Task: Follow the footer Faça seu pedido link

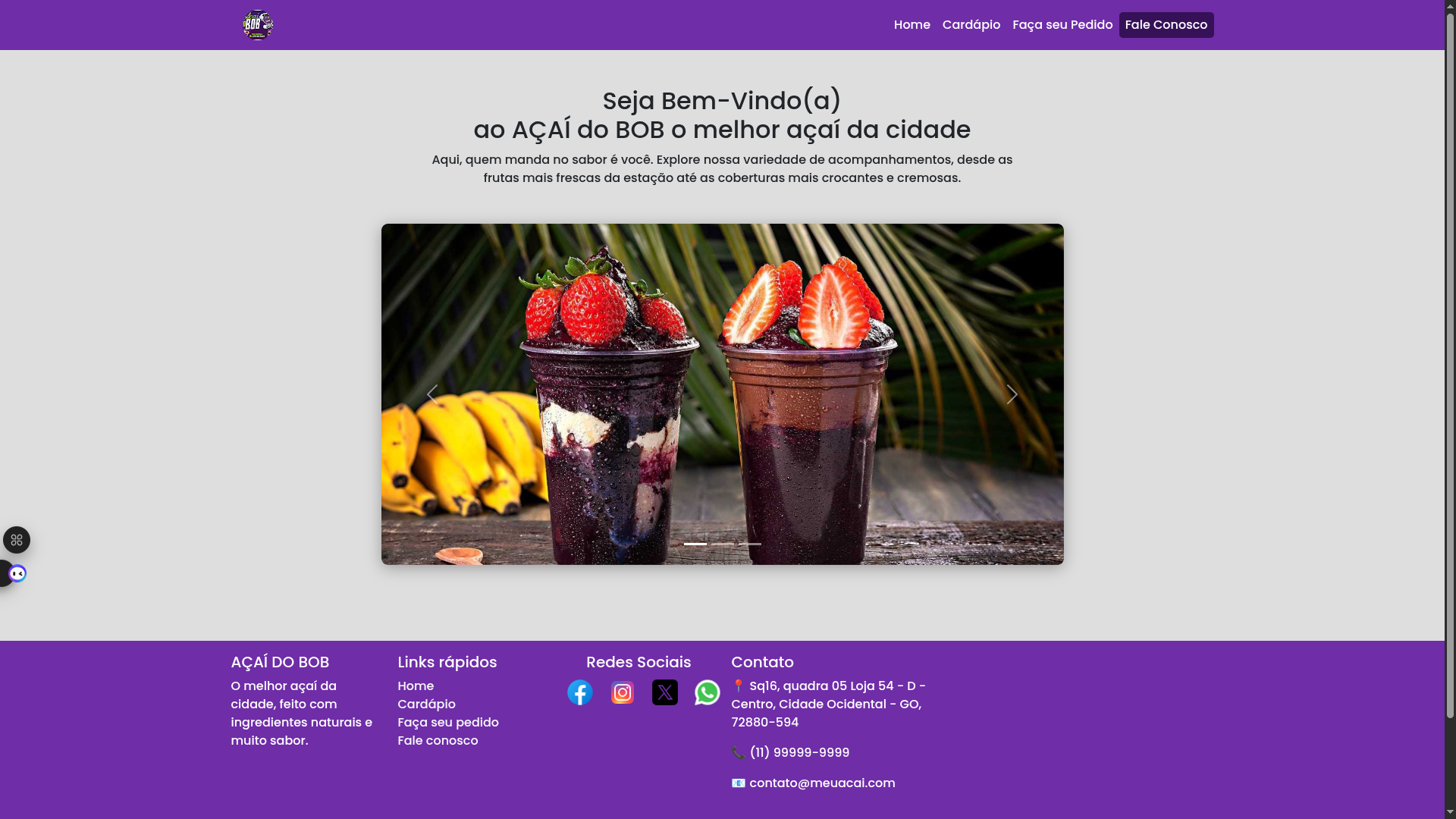Action: pos(448,723)
